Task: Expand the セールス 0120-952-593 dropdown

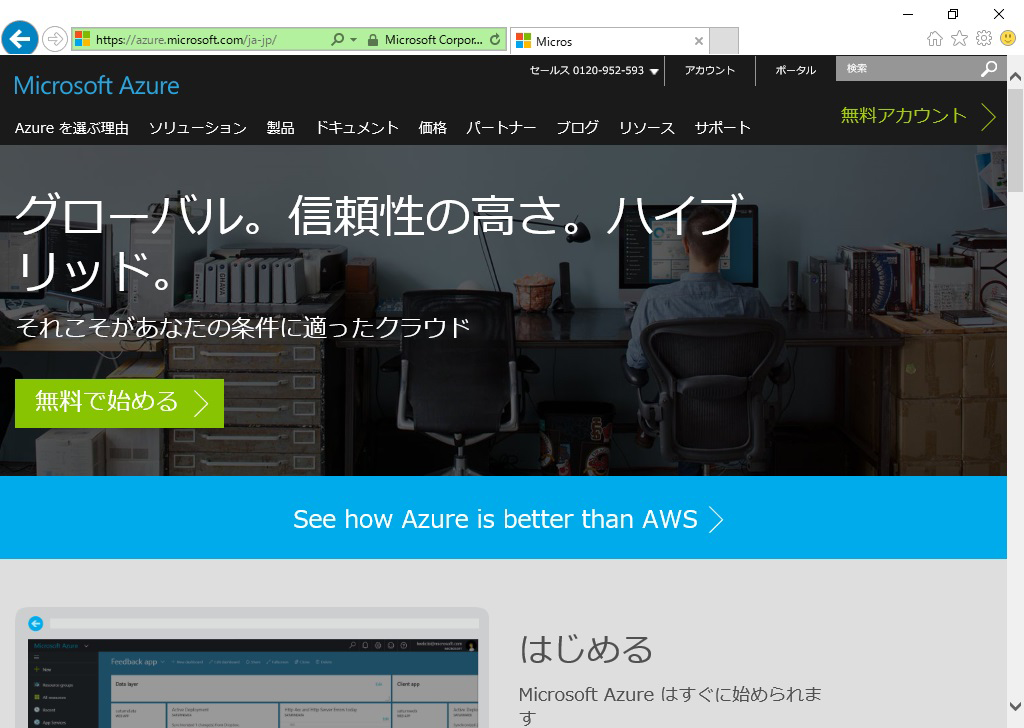Action: tap(594, 71)
